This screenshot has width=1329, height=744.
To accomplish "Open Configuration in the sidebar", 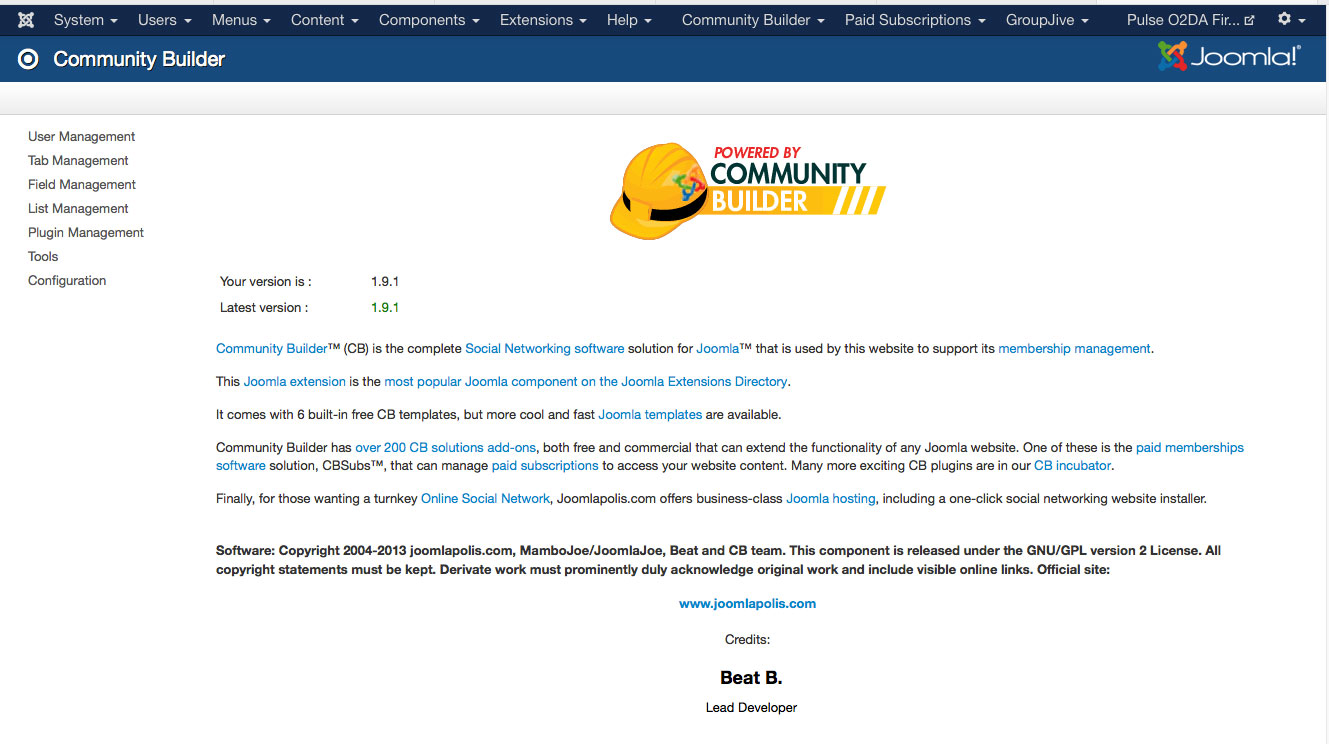I will (67, 281).
